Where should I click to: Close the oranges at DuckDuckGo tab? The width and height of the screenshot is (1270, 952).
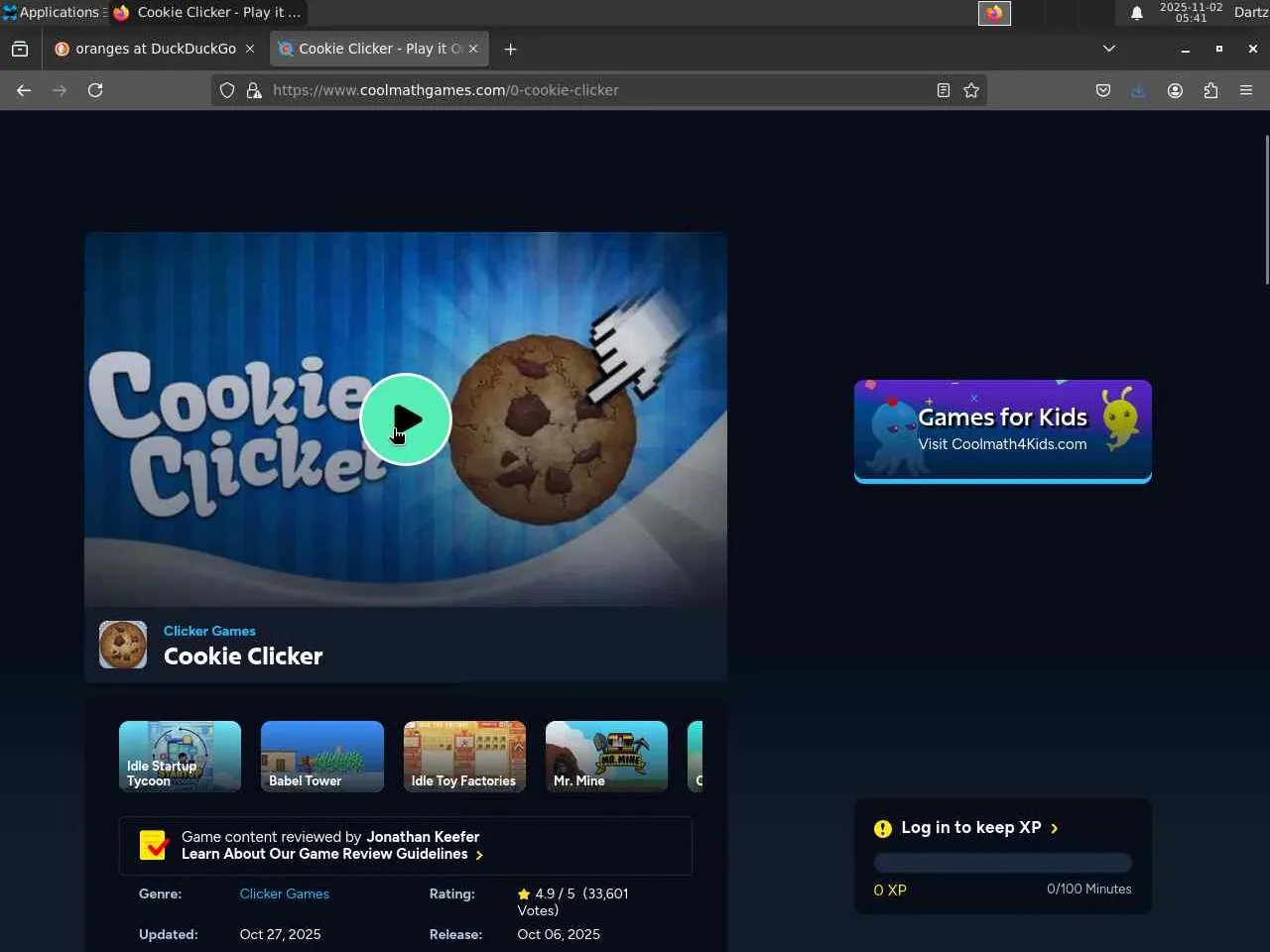click(x=250, y=49)
